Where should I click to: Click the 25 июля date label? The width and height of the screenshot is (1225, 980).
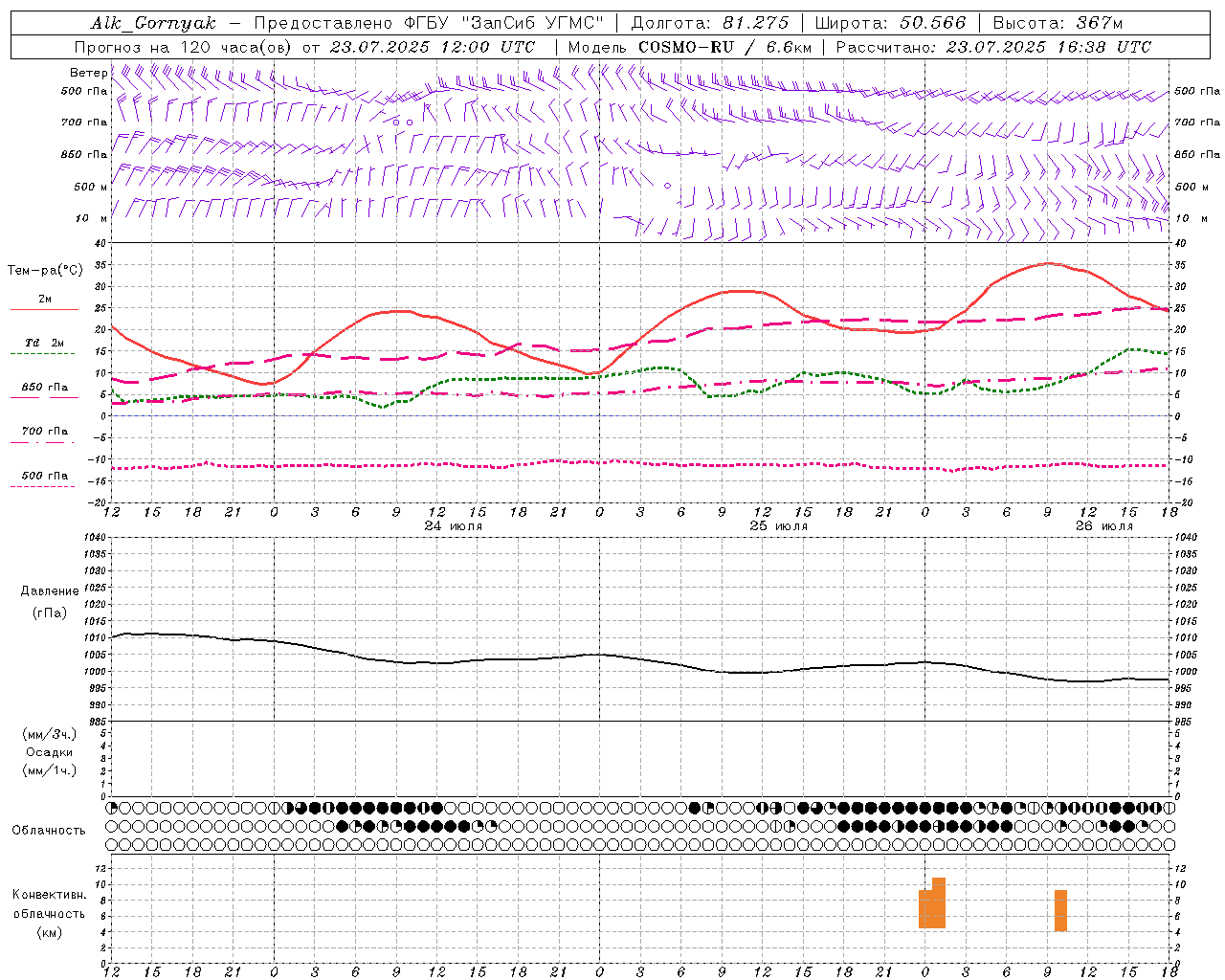[779, 526]
